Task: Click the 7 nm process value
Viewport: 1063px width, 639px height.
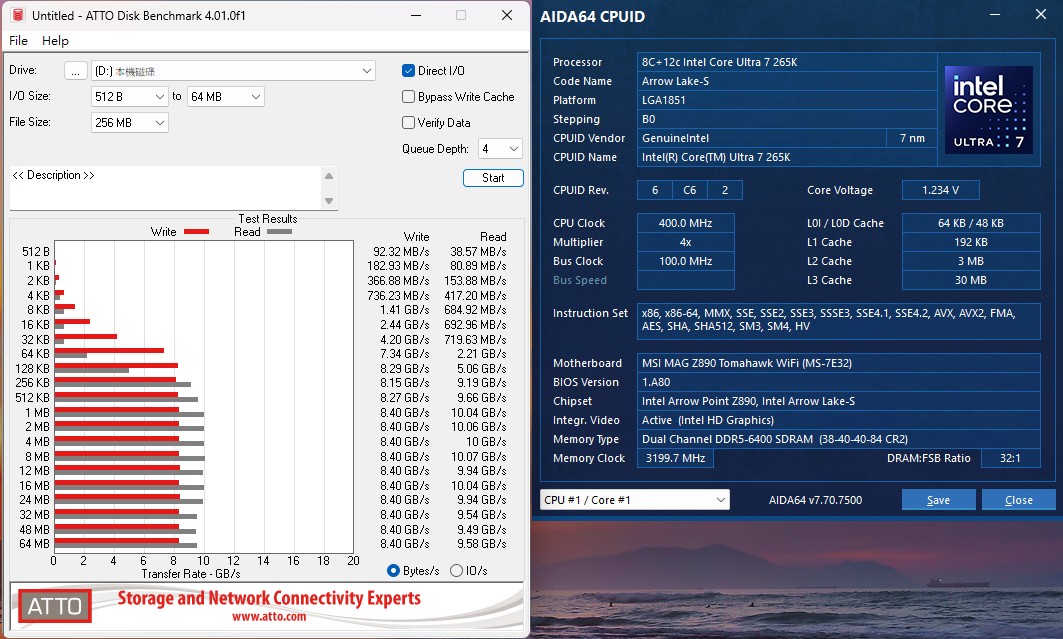Action: pos(912,138)
